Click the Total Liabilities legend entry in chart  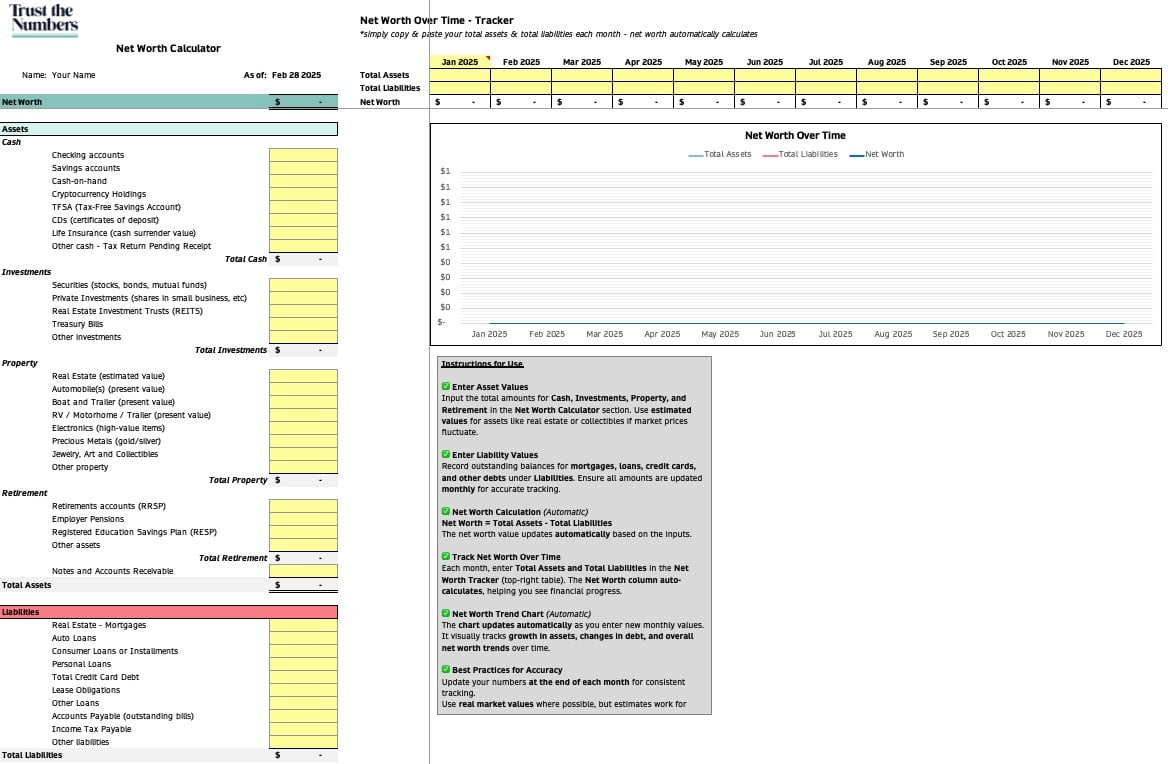[800, 154]
